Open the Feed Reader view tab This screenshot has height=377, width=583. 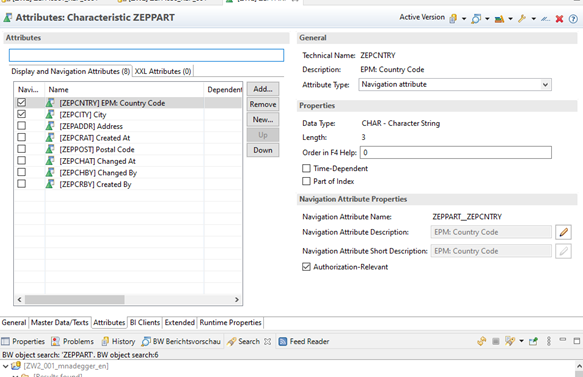304,341
